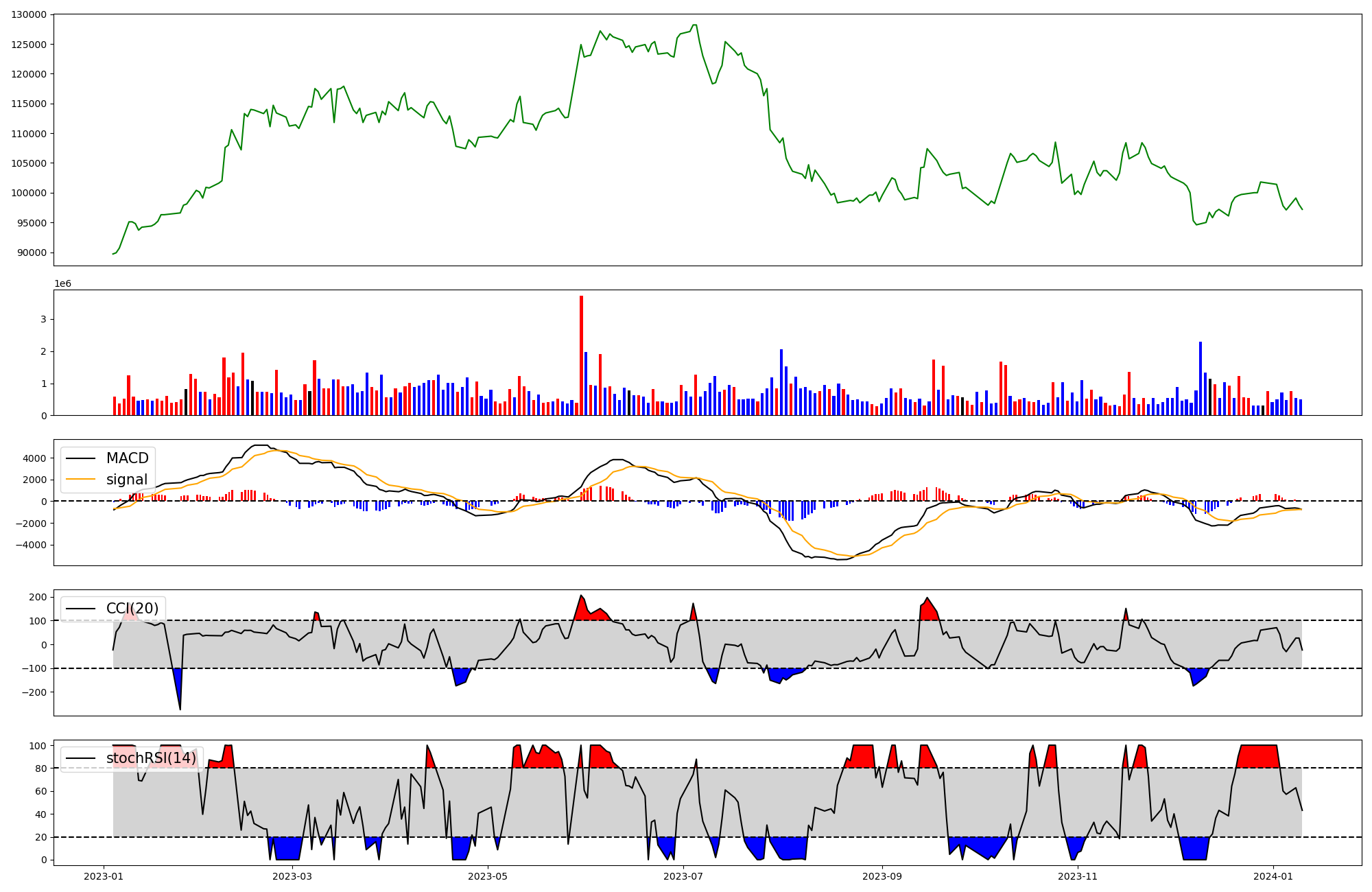Viewport: 1372px width, 892px height.
Task: Click the CCI(20) legend label
Action: pyautogui.click(x=132, y=609)
